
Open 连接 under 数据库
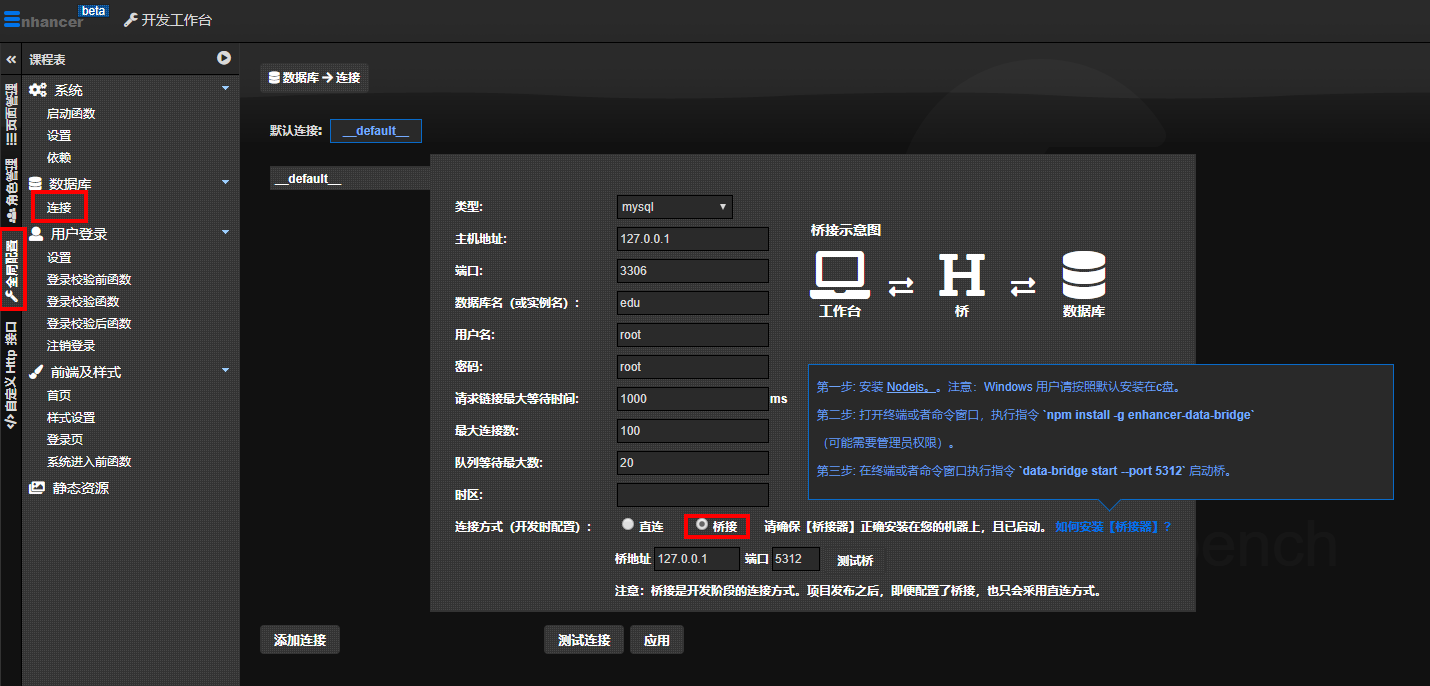coord(59,208)
